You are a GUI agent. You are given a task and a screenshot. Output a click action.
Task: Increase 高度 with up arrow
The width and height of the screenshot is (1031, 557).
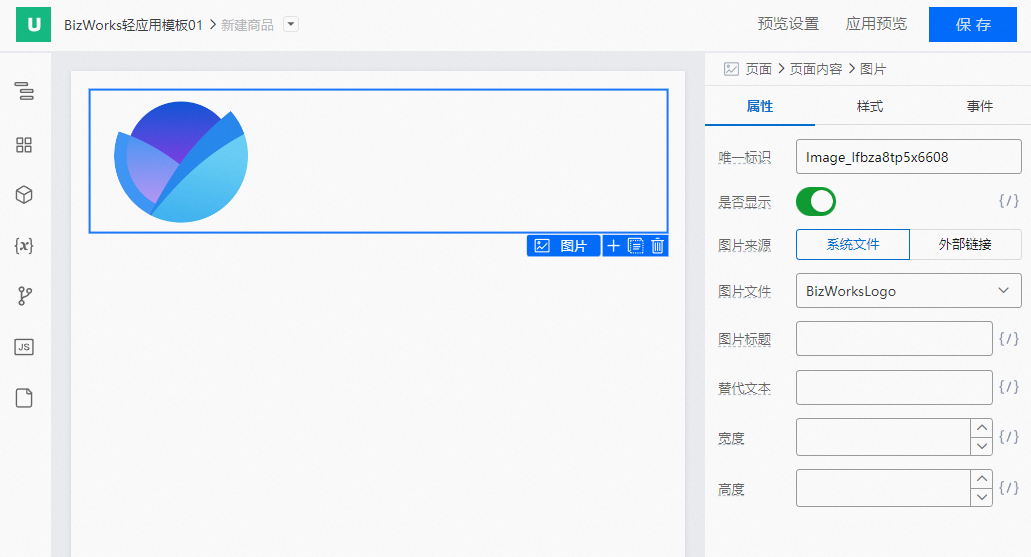pyautogui.click(x=982, y=479)
